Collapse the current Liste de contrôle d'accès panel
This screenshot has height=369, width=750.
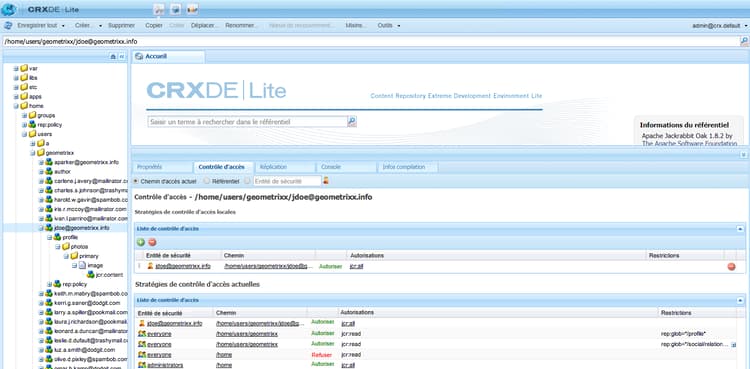point(740,301)
